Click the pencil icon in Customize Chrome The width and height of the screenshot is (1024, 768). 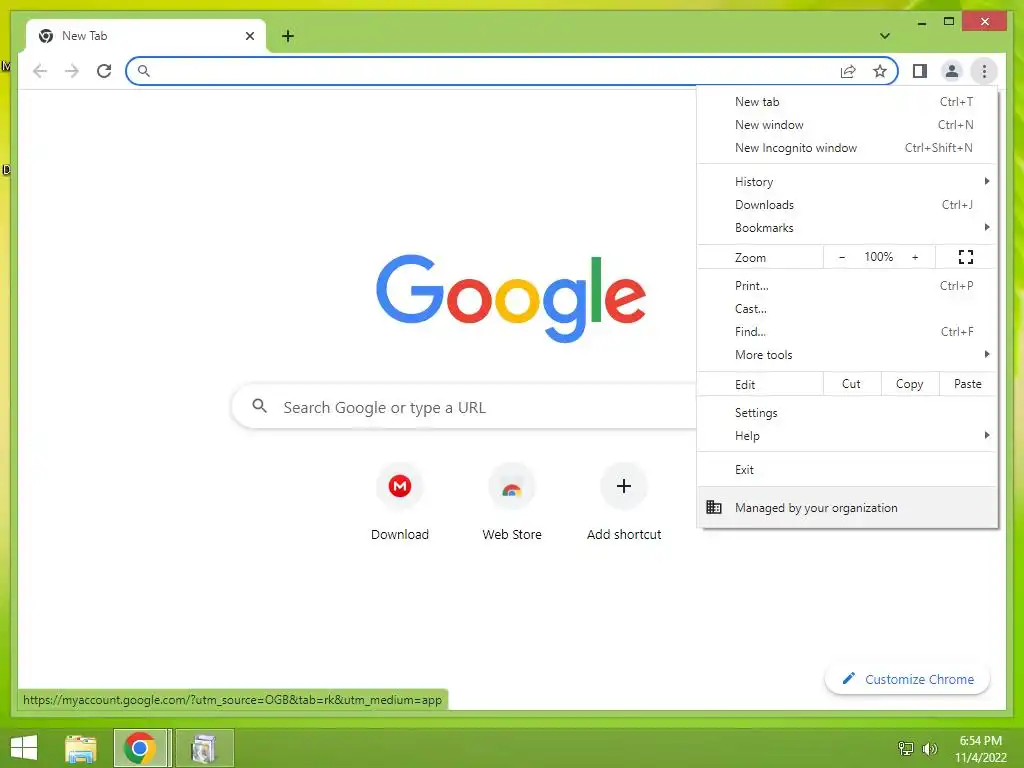tap(848, 679)
